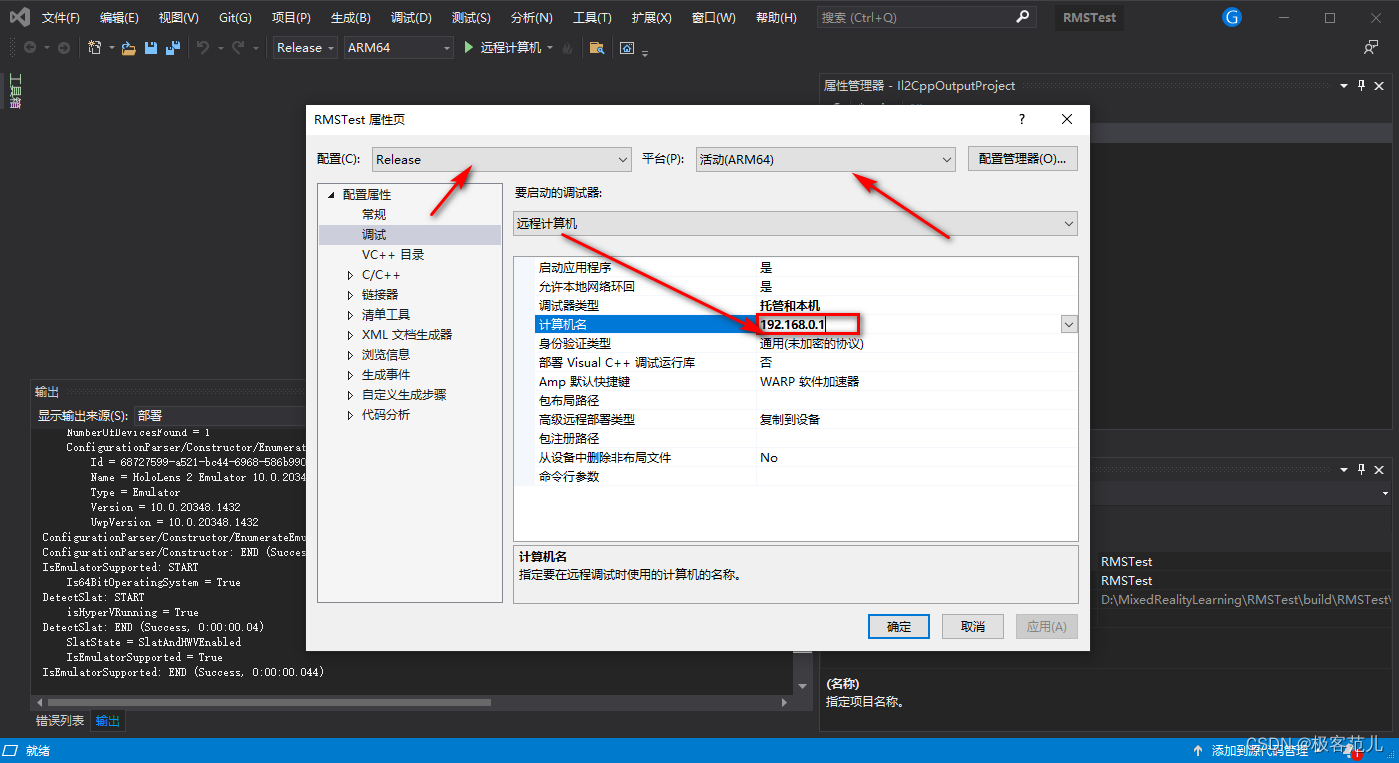Click the New Project toolbar icon
The height and width of the screenshot is (763, 1399).
pyautogui.click(x=95, y=48)
